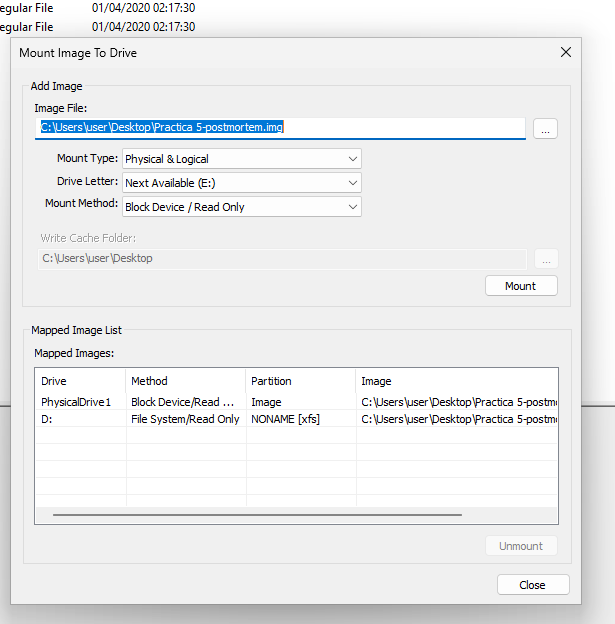Click the Image File path field
The image size is (615, 624).
click(x=280, y=128)
